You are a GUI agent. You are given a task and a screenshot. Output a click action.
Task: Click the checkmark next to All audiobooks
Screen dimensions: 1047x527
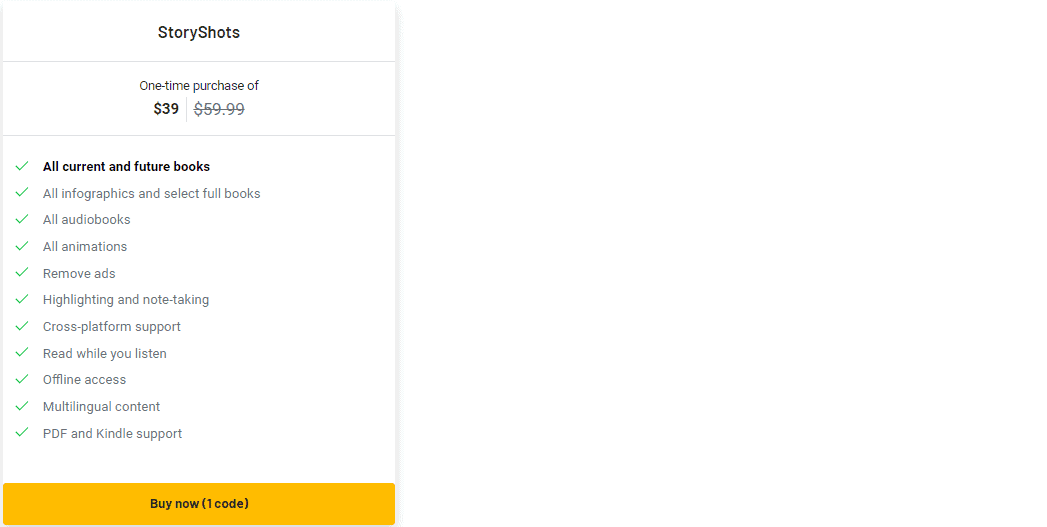tap(22, 219)
